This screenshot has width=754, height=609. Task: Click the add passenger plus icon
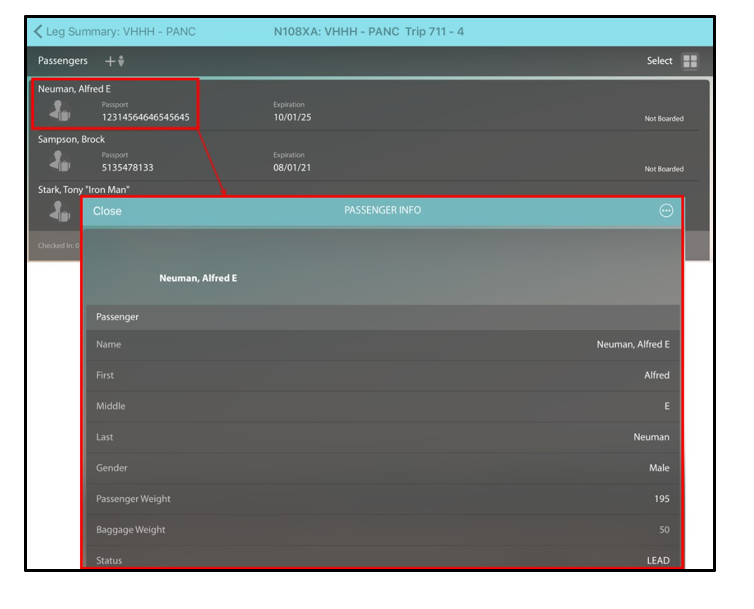(x=115, y=61)
